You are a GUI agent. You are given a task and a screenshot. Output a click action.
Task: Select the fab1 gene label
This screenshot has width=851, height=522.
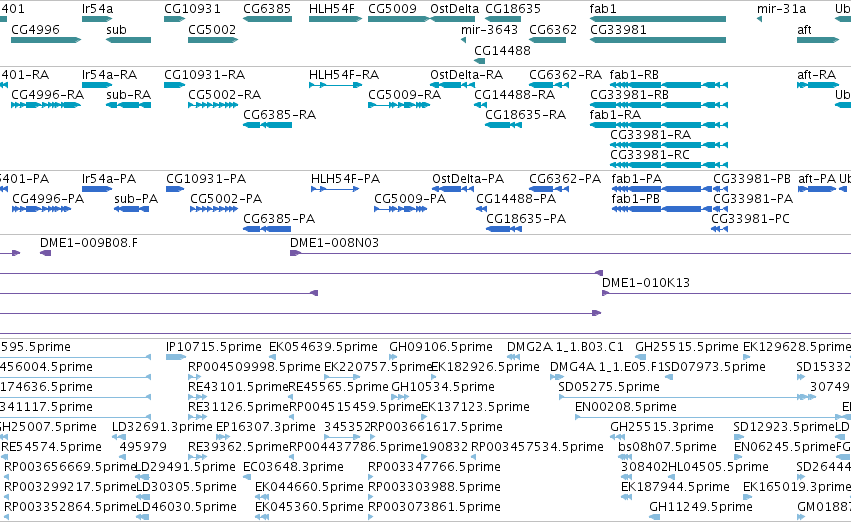point(603,9)
